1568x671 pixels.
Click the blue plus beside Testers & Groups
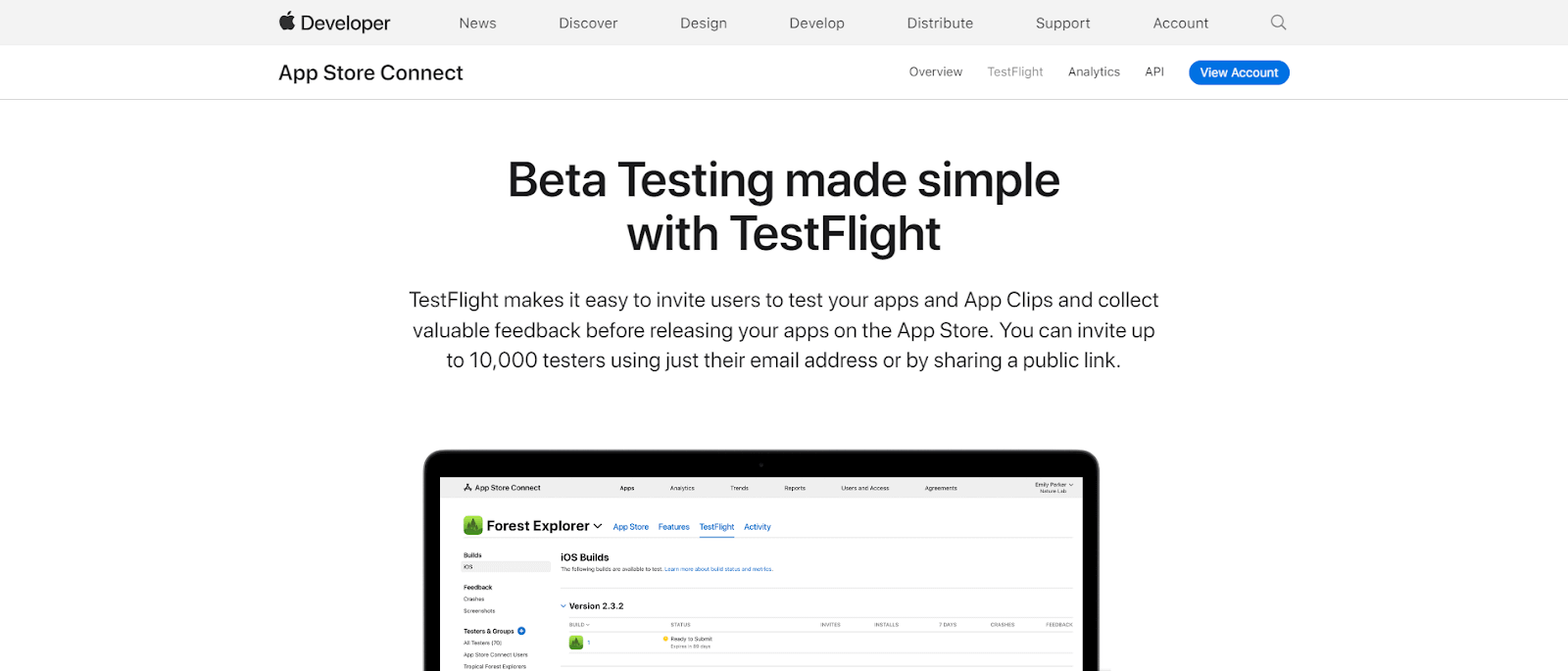point(521,631)
